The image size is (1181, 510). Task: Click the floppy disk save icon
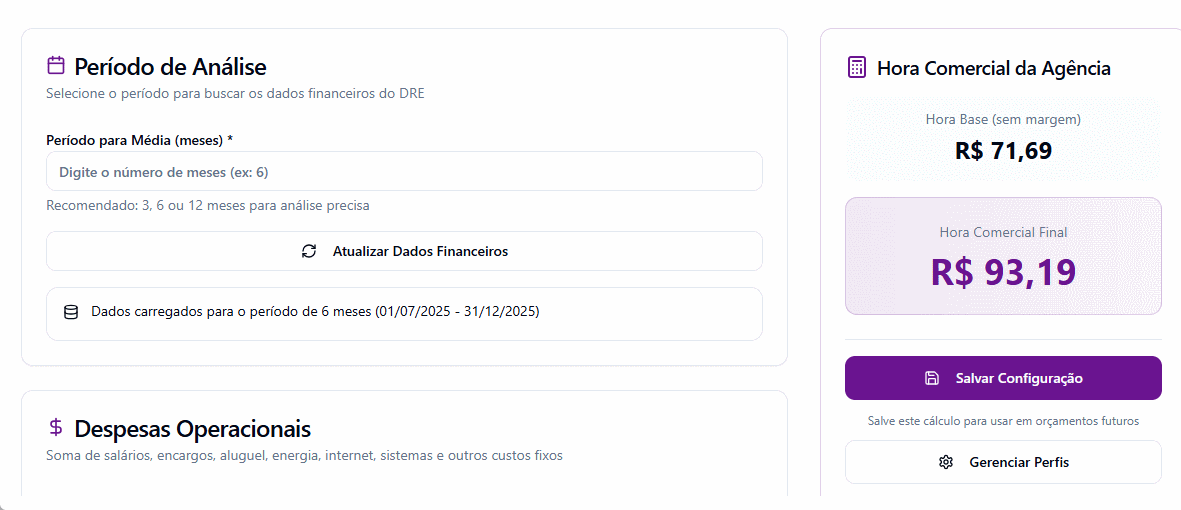tap(932, 378)
